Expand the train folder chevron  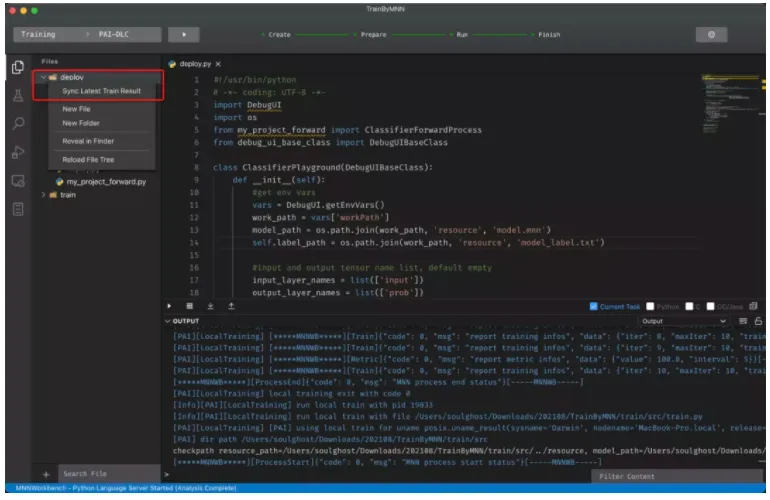(x=43, y=194)
